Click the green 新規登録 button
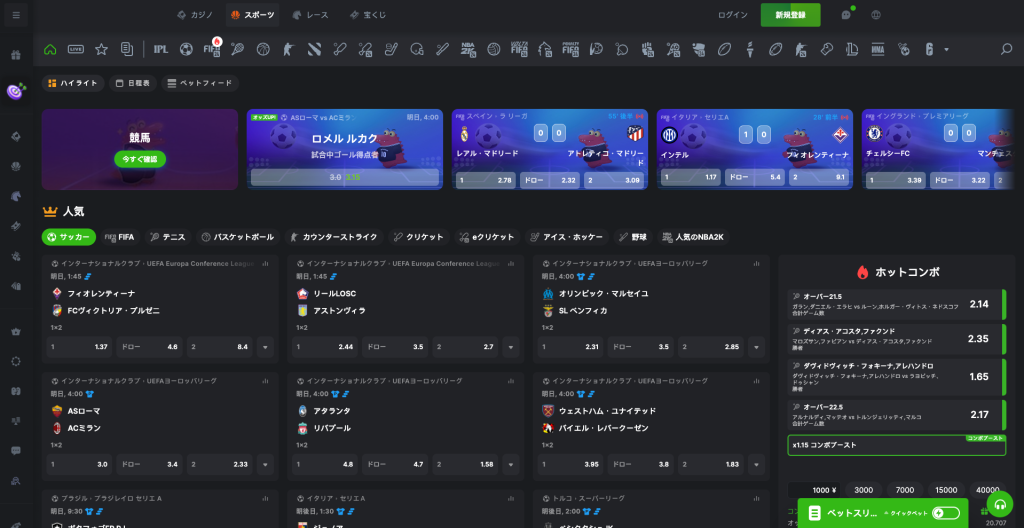Screen dimensions: 1024x528 tap(790, 15)
